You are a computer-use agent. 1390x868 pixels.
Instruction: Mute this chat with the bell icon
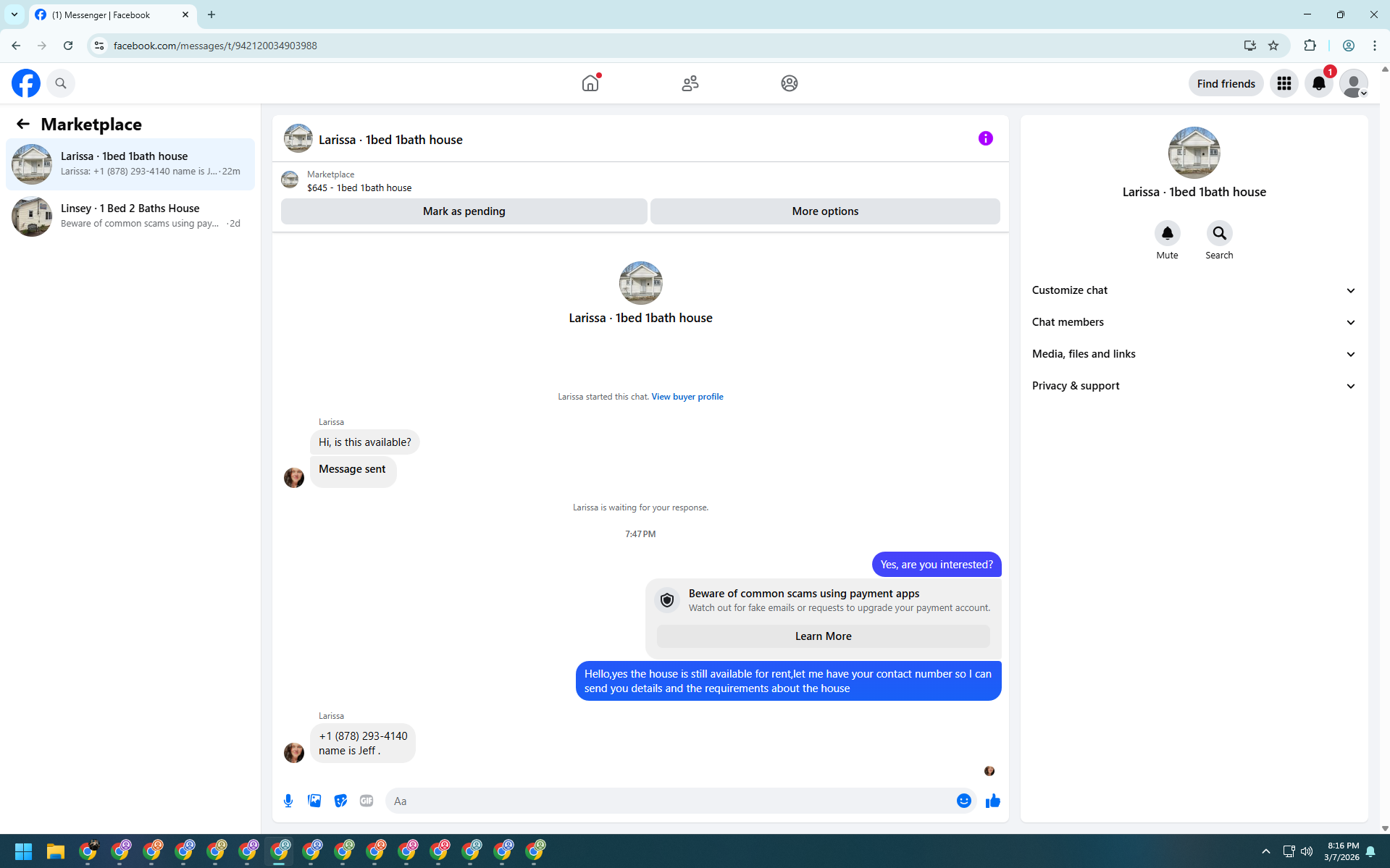tap(1167, 233)
